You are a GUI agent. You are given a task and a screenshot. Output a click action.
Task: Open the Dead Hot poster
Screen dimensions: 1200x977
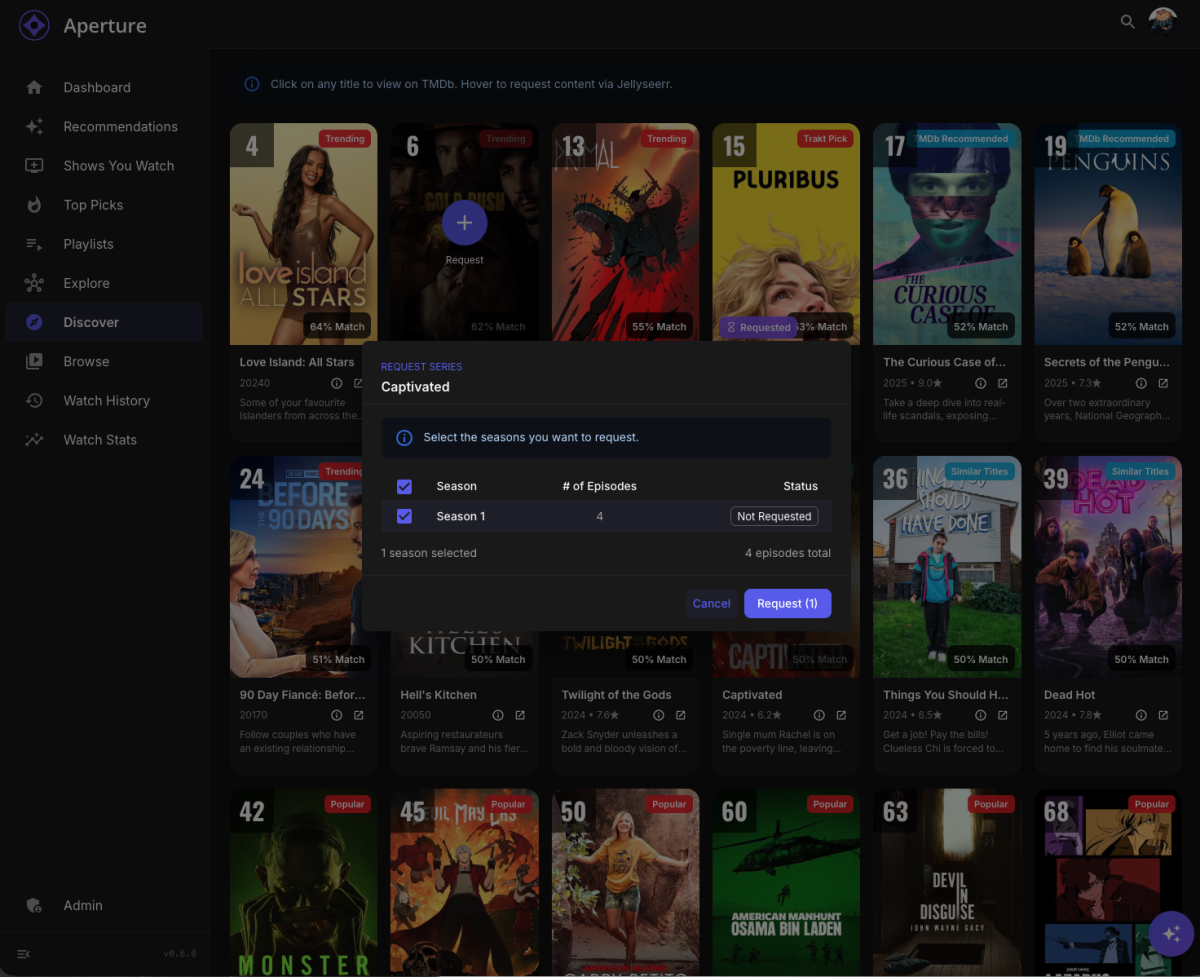click(1108, 567)
